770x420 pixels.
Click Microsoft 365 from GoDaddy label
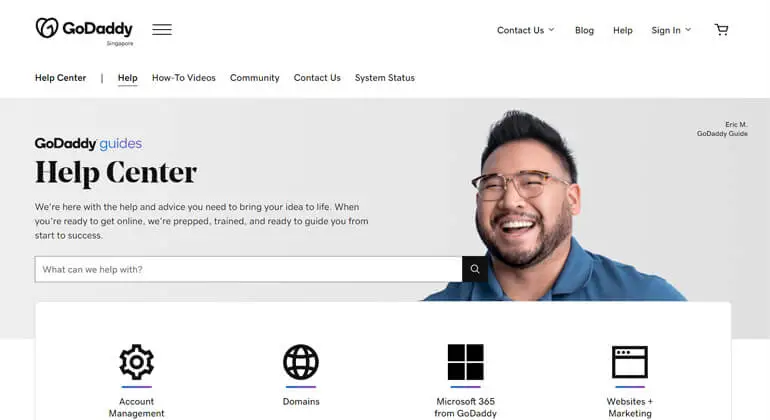coord(466,407)
